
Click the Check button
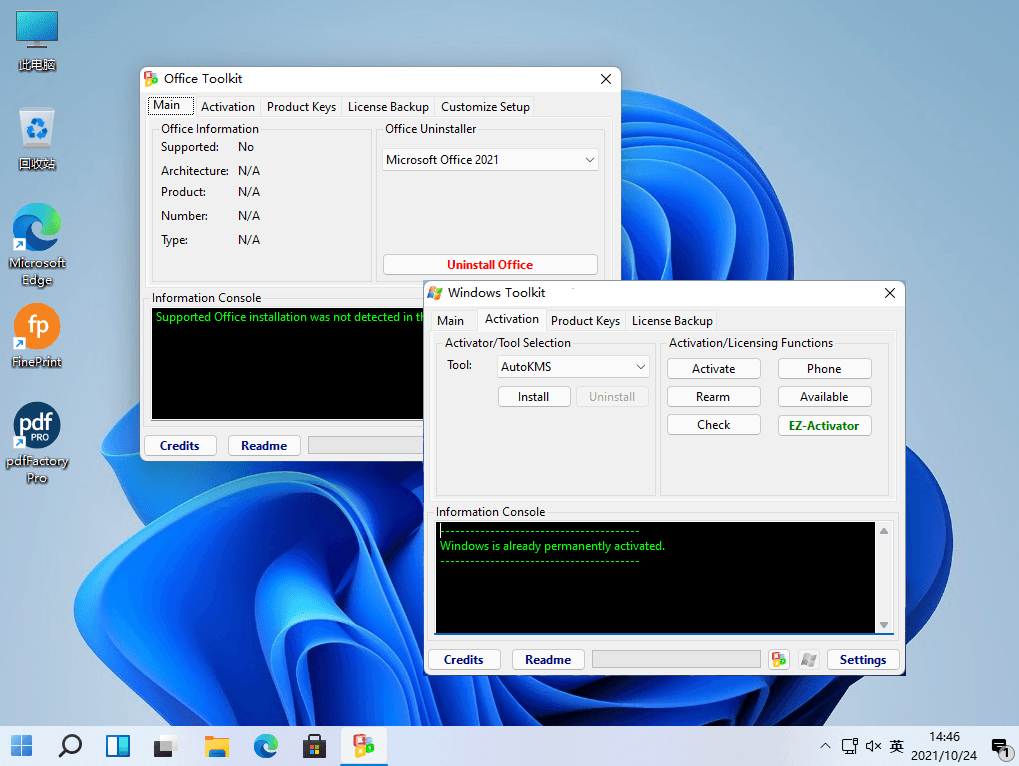[x=714, y=425]
